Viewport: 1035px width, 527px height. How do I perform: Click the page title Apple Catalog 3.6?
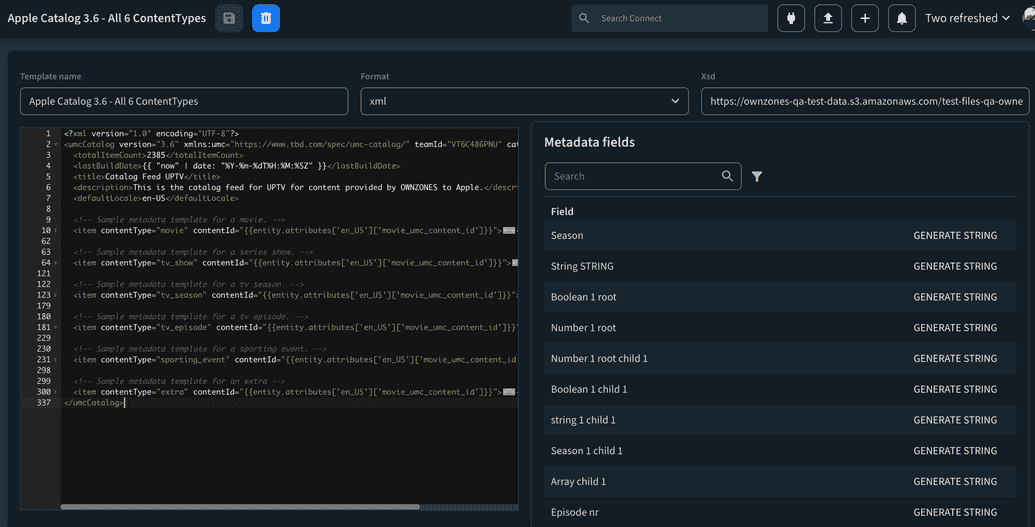(x=107, y=18)
